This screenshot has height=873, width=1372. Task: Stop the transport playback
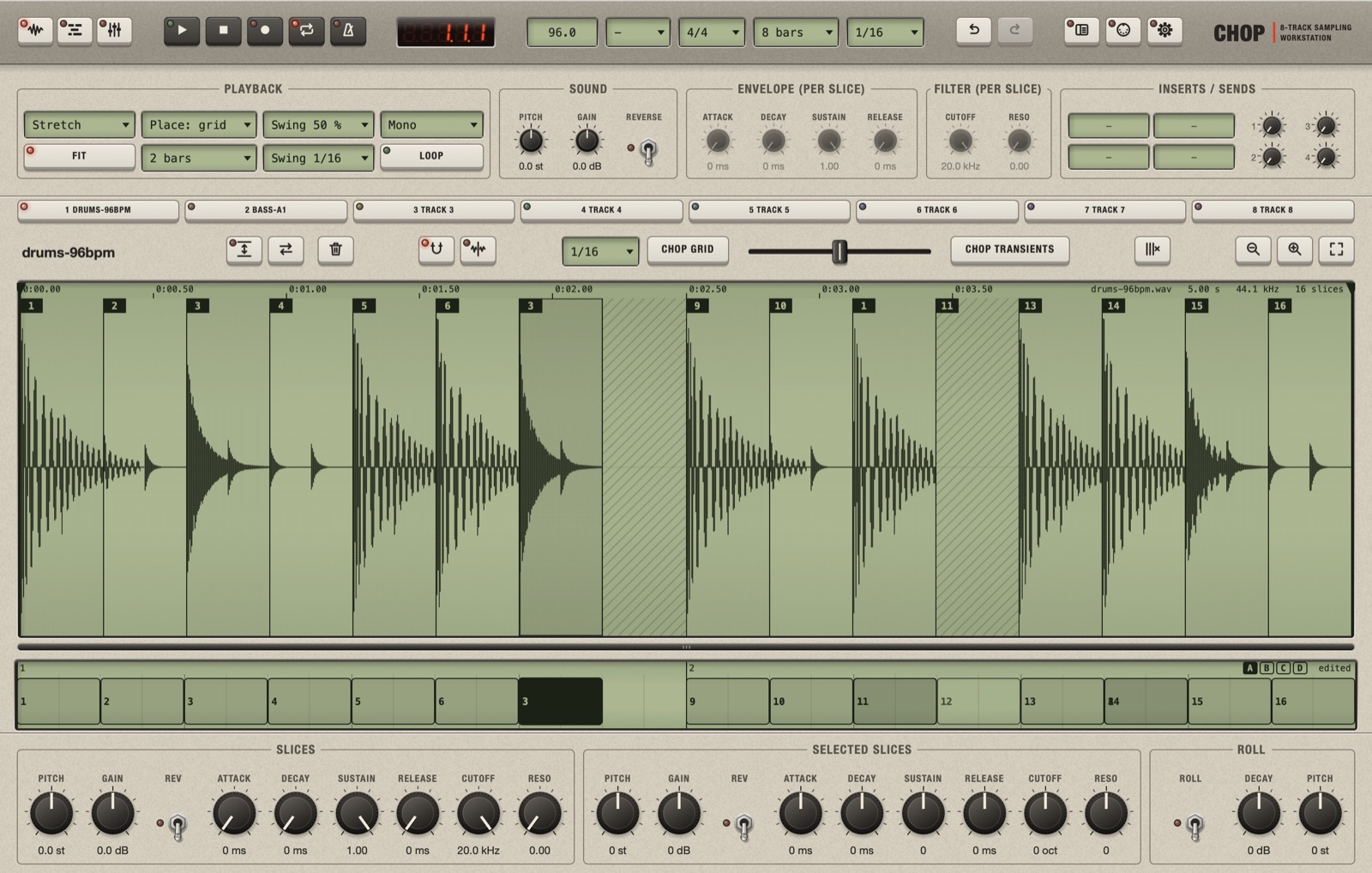(x=223, y=31)
